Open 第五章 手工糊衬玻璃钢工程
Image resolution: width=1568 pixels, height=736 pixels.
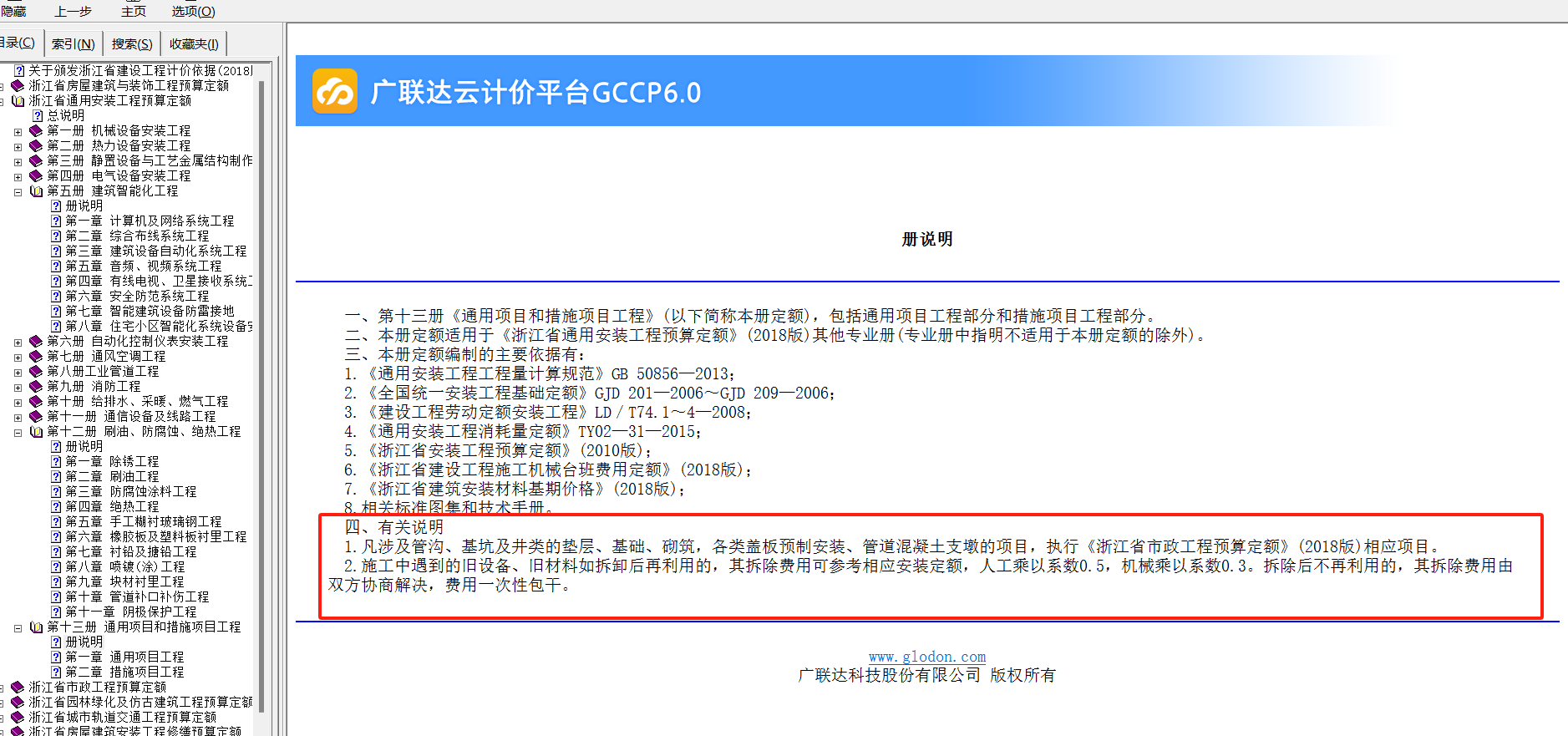(x=144, y=521)
